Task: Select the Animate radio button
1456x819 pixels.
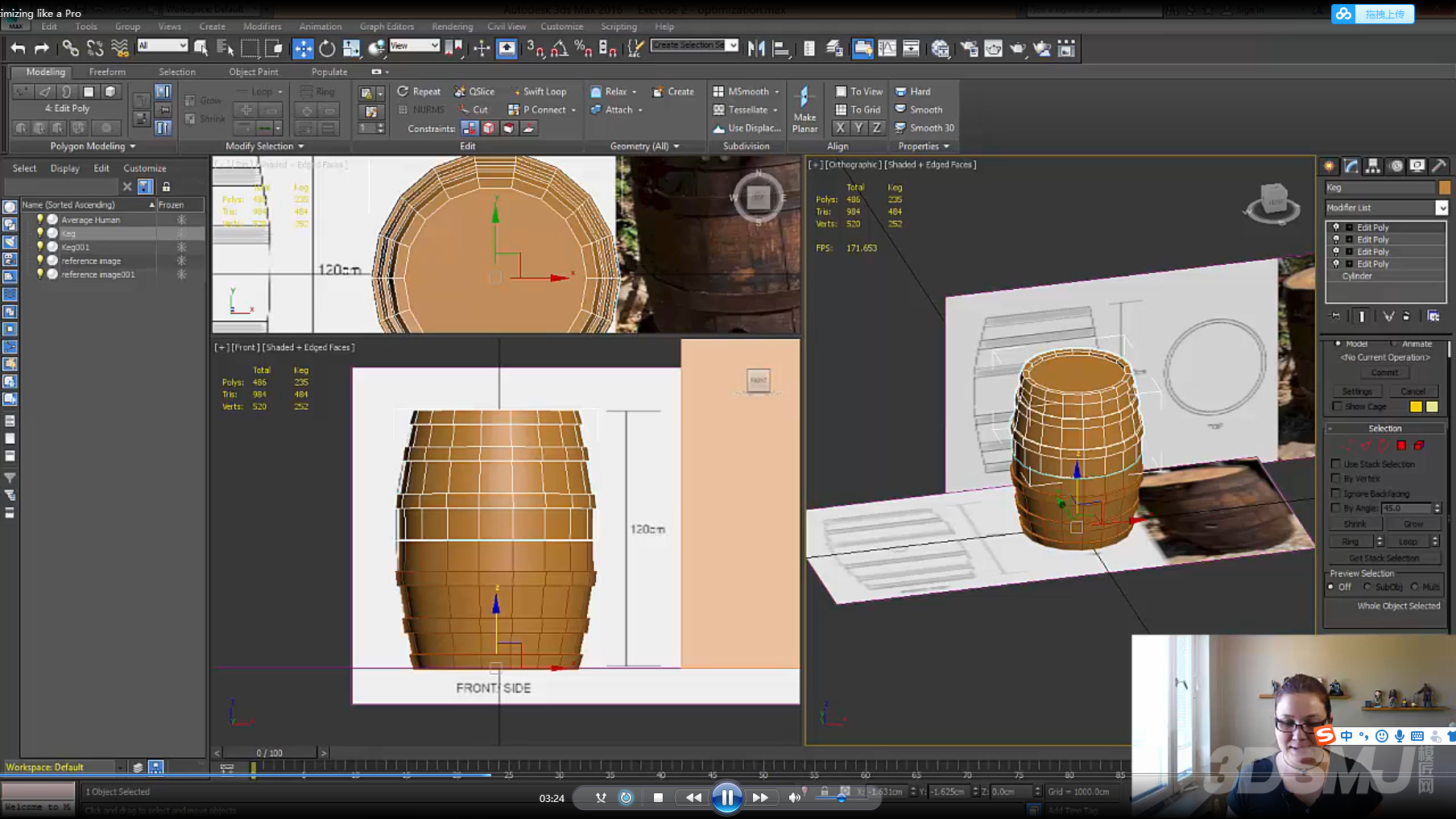Action: 1392,344
